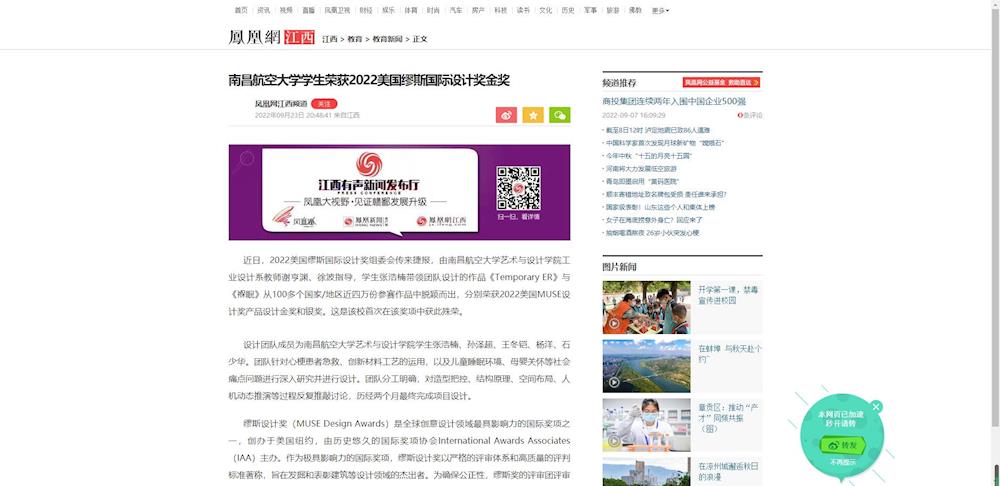1000x486 pixels.
Task: Click 不再提示 to stop popup prompts
Action: pyautogui.click(x=843, y=462)
